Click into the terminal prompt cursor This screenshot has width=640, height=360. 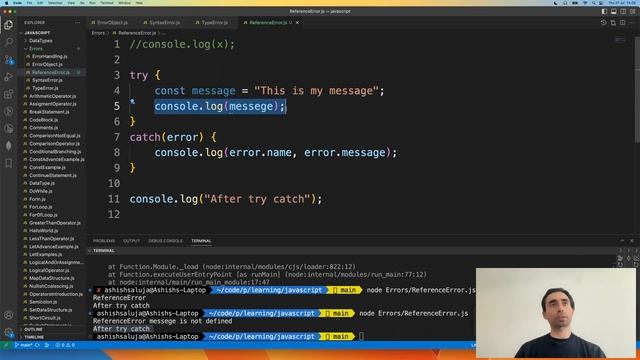pyautogui.click(x=362, y=337)
